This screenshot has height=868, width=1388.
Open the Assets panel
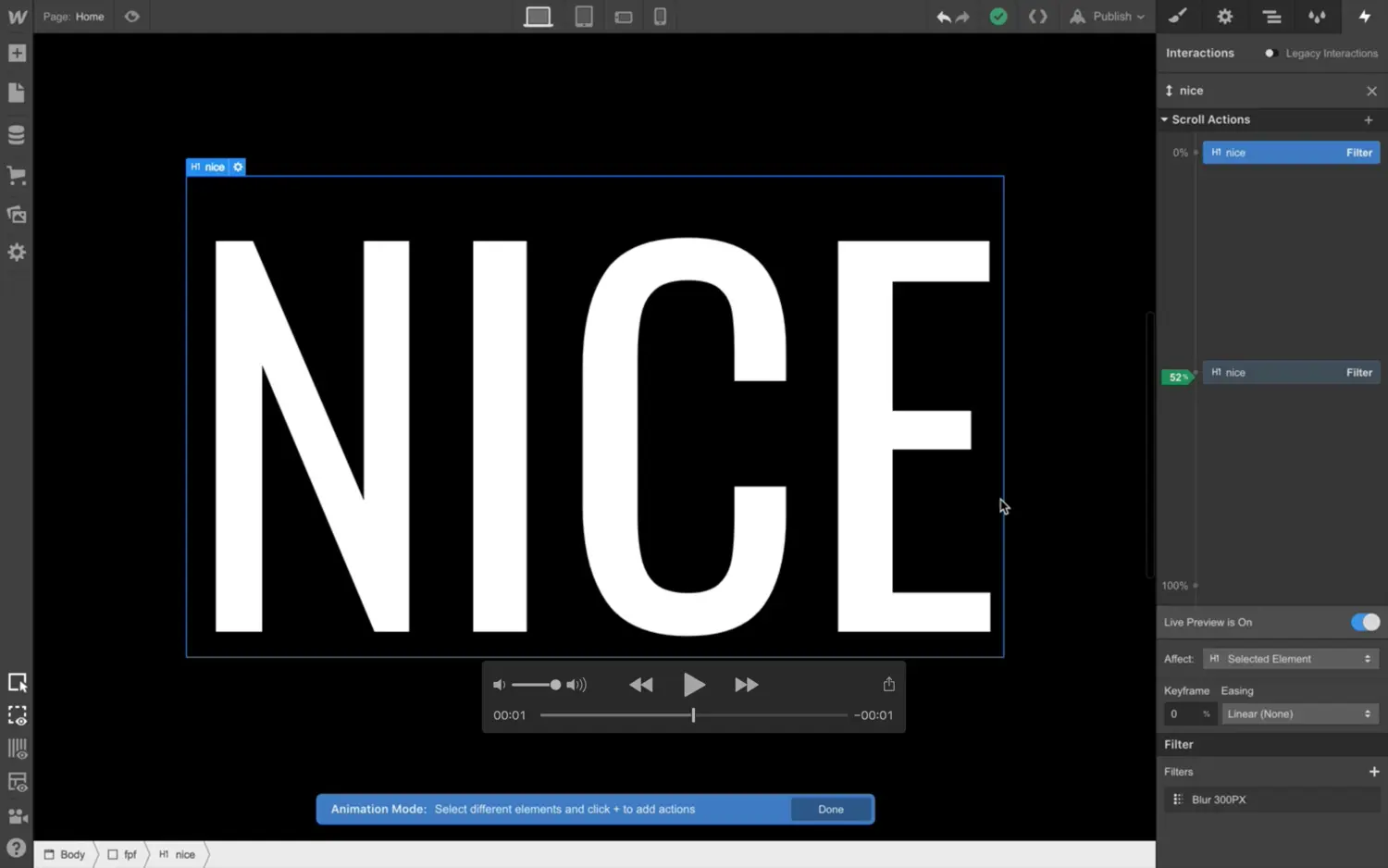pos(17,214)
